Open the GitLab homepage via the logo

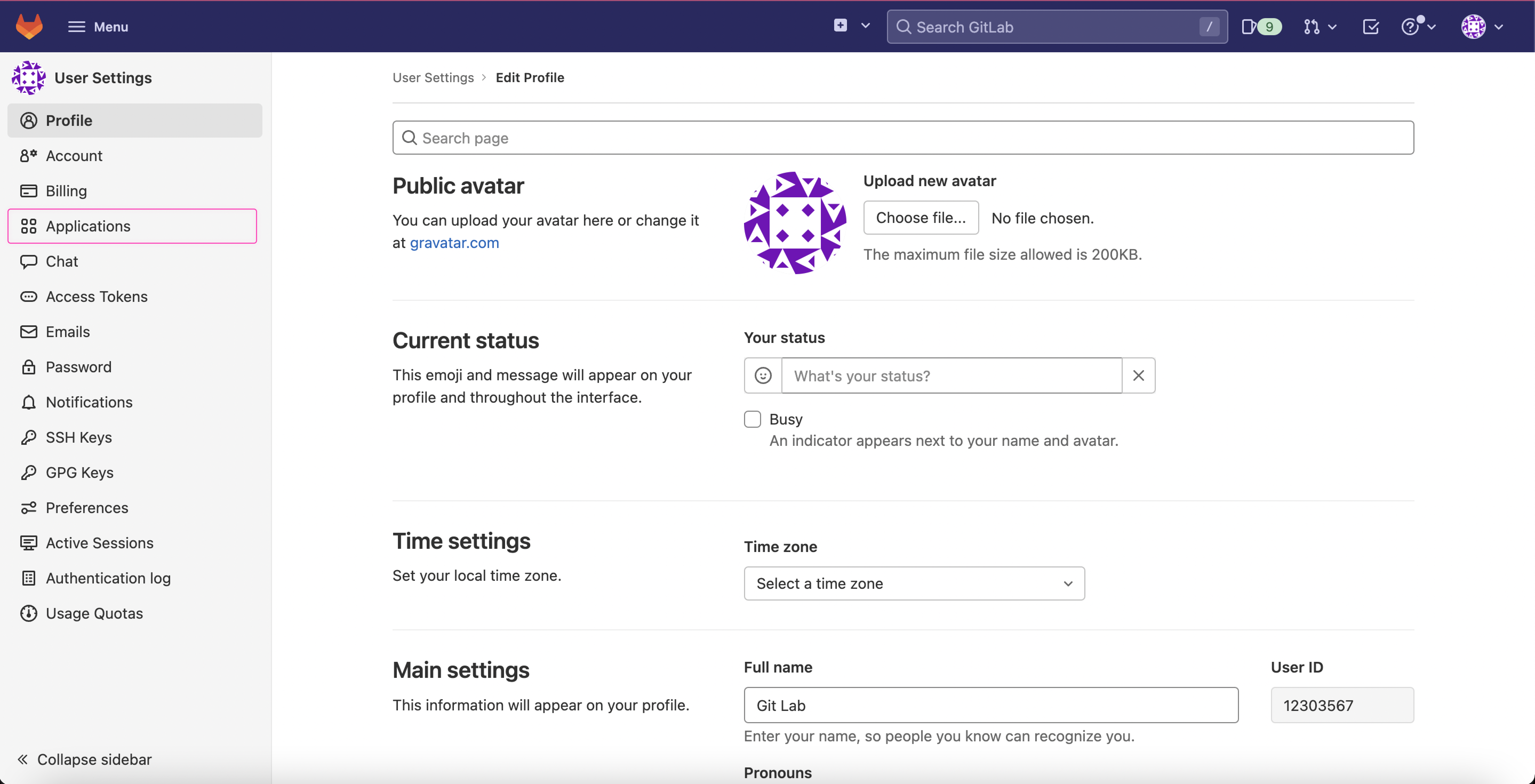pos(29,26)
